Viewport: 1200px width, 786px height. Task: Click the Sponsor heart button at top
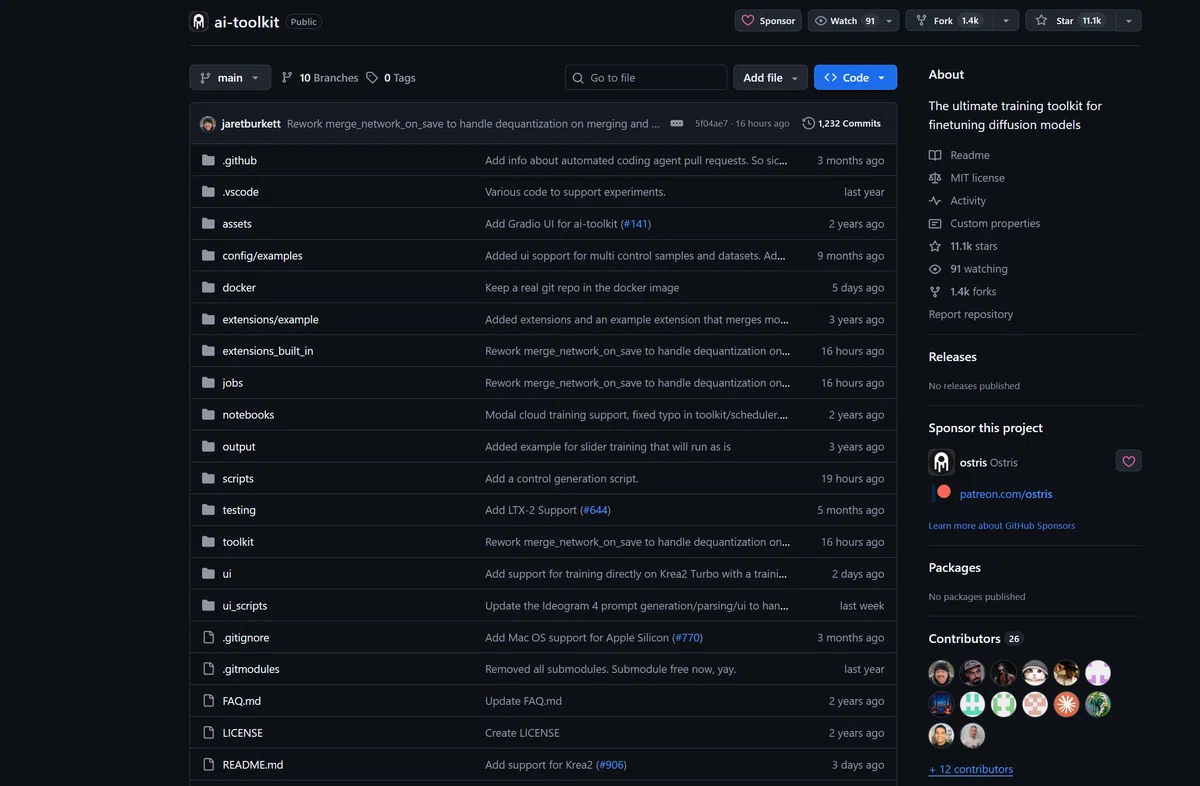point(768,20)
